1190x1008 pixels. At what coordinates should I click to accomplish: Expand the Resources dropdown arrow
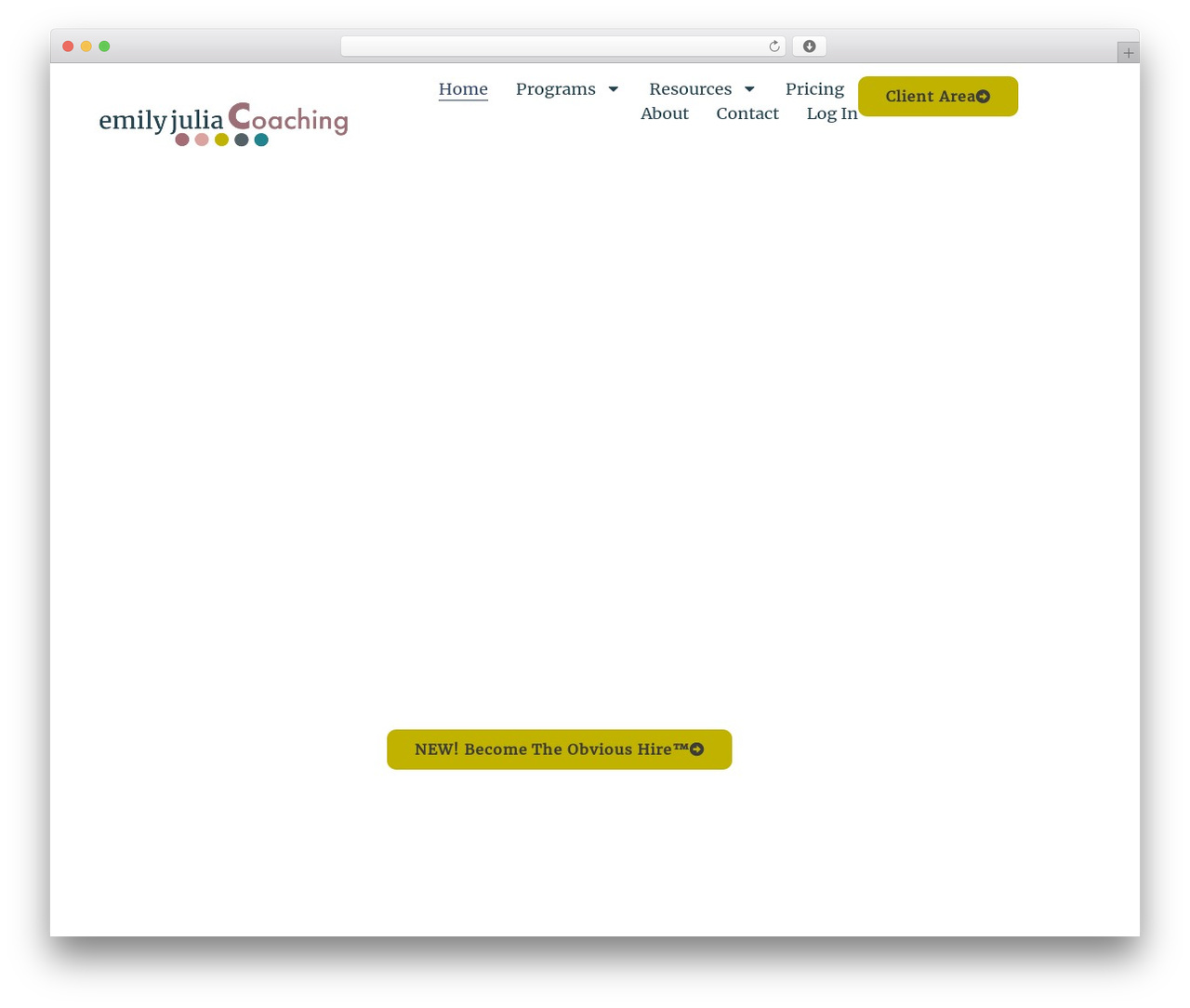(x=749, y=89)
